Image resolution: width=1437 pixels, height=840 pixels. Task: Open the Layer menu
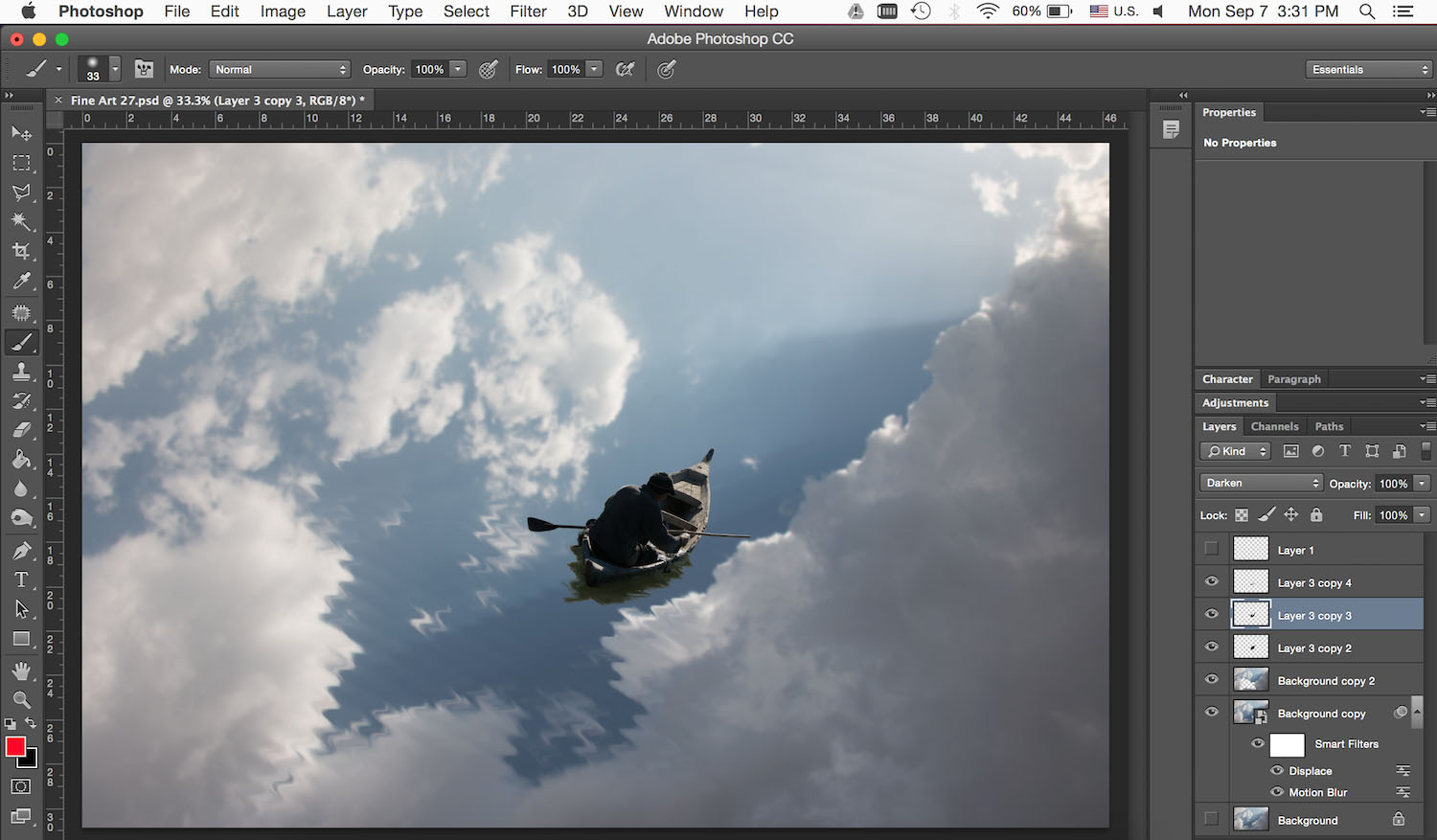tap(347, 11)
